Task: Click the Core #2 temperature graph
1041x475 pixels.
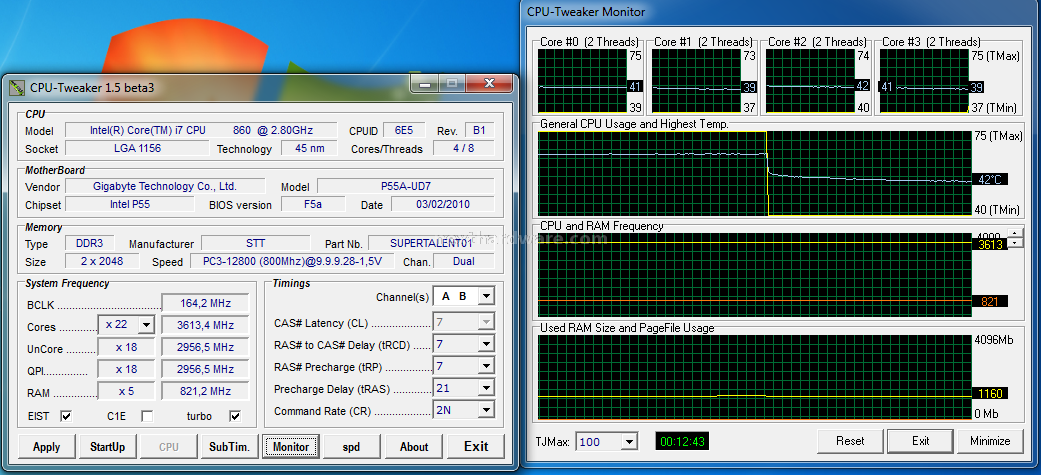Action: [x=810, y=80]
